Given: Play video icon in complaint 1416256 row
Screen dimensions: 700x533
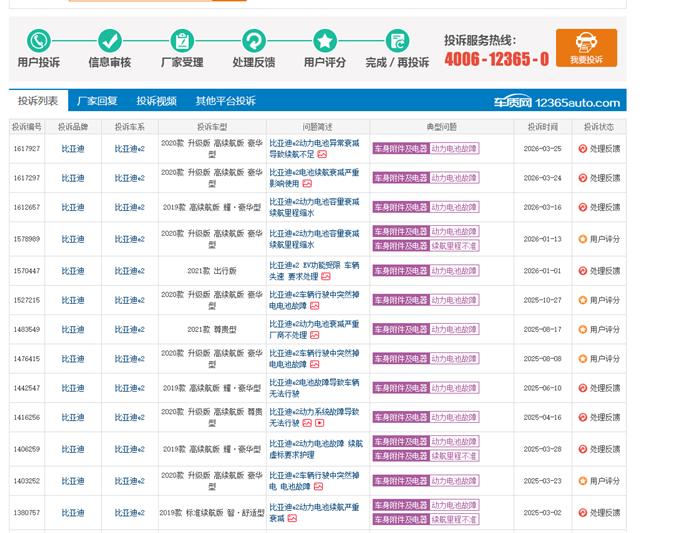Looking at the screenshot, I should 320,423.
